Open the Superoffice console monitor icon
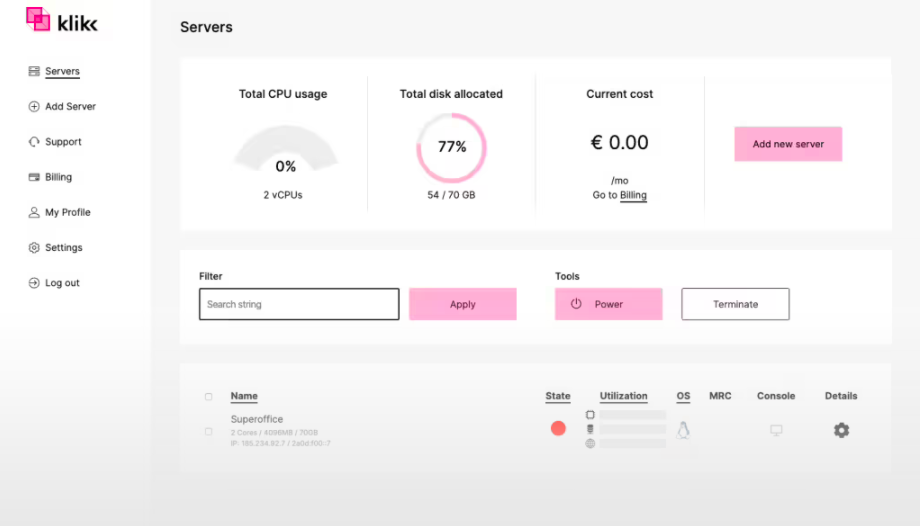Image resolution: width=920 pixels, height=526 pixels. tap(776, 430)
